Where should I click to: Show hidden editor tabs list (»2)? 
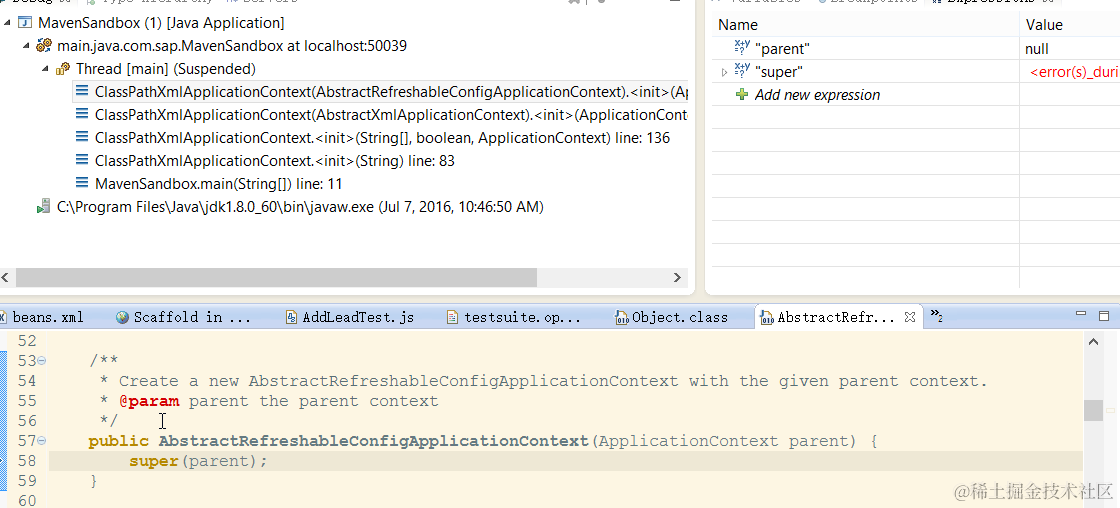[x=936, y=316]
